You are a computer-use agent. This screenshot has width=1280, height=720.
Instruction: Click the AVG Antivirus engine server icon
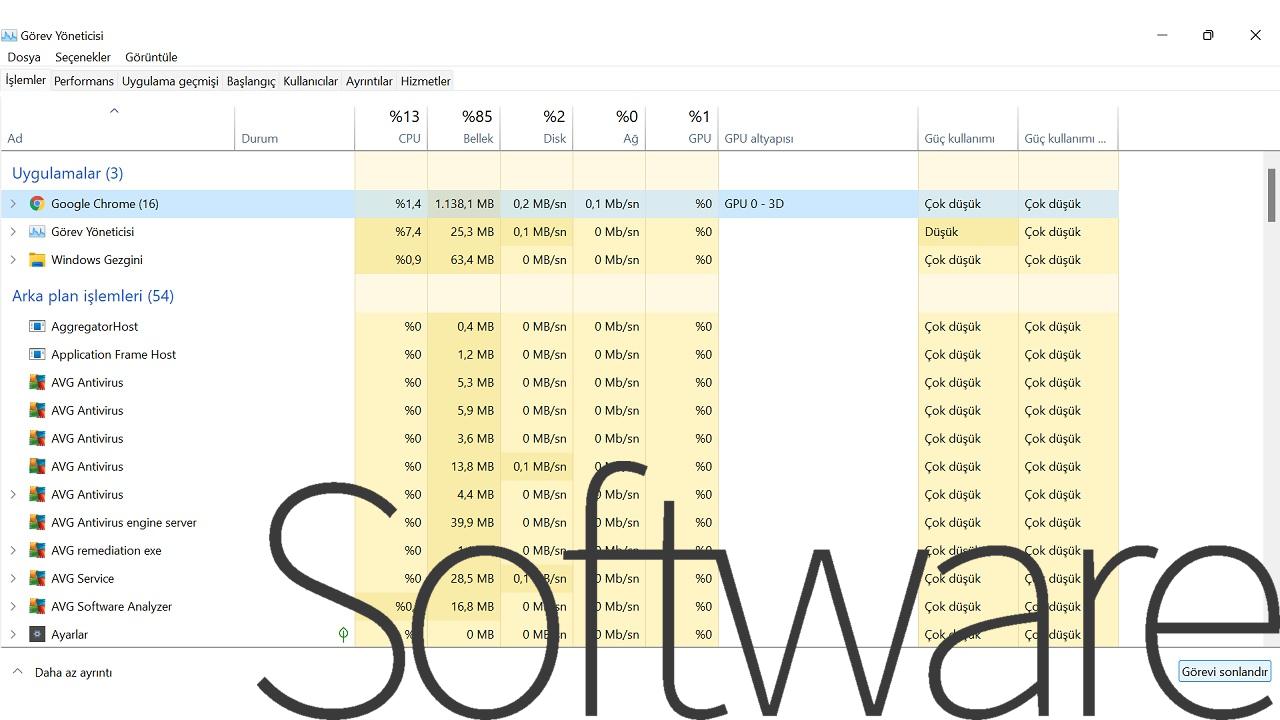point(37,523)
